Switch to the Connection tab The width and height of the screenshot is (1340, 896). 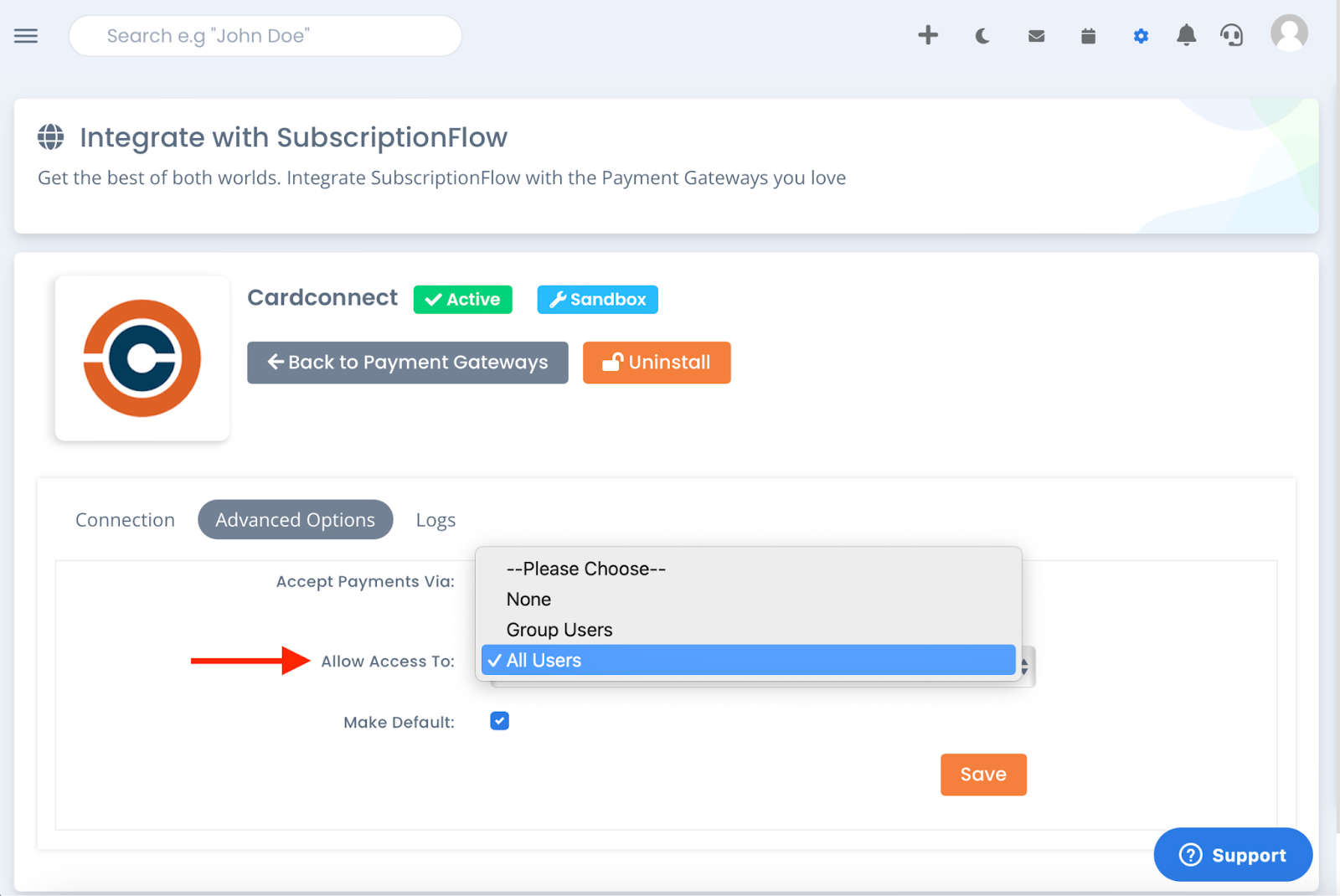(126, 520)
